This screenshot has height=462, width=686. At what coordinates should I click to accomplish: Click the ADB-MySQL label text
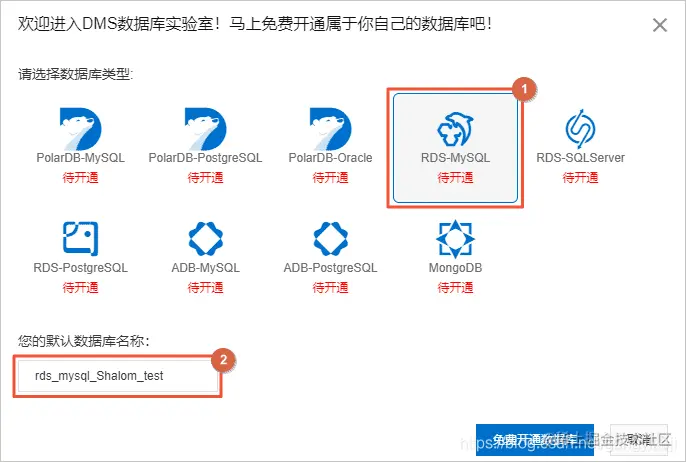click(206, 267)
